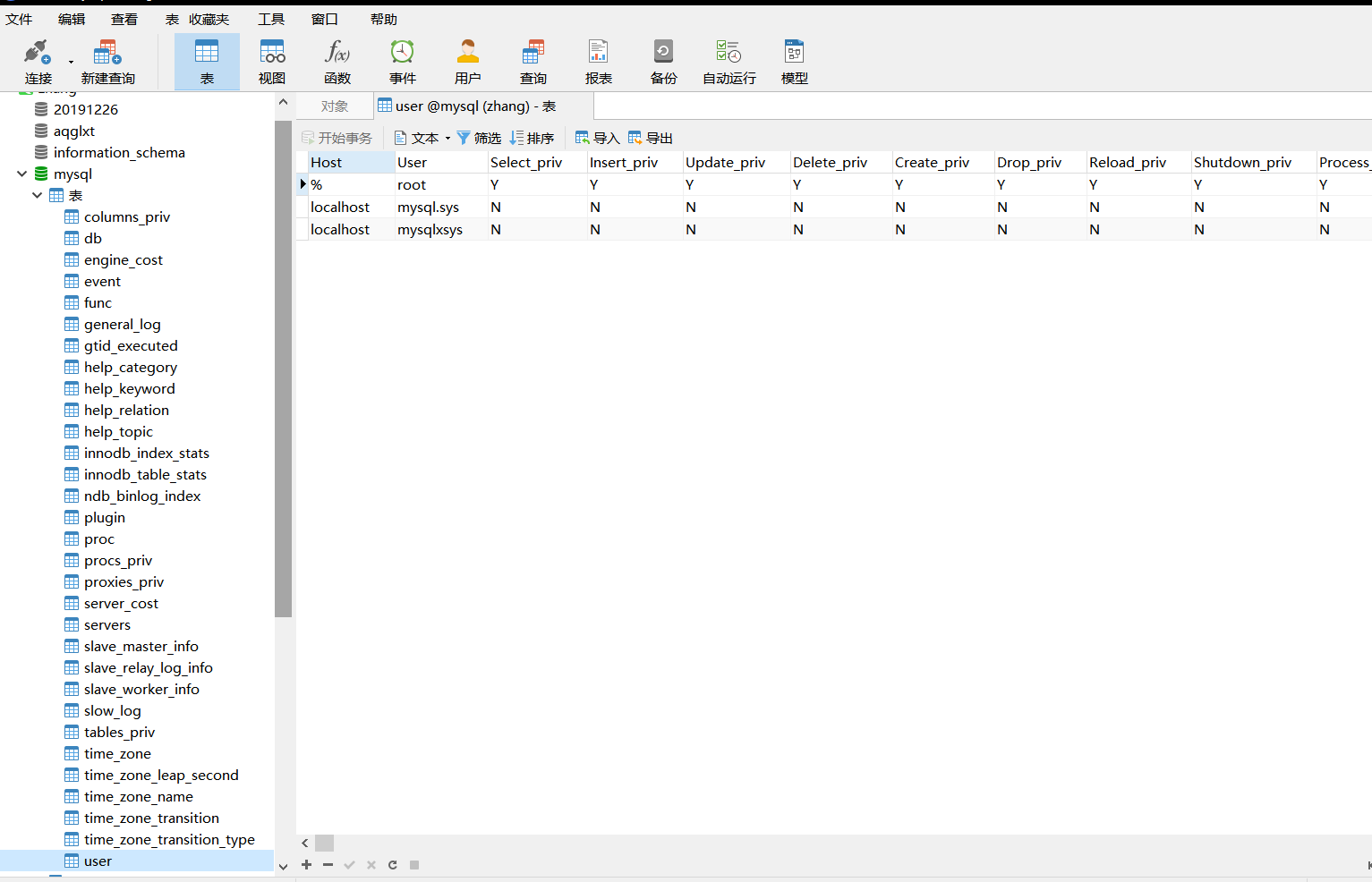Open the Text (文本) dropdown
Viewport: 1372px width, 882px height.
coord(422,138)
